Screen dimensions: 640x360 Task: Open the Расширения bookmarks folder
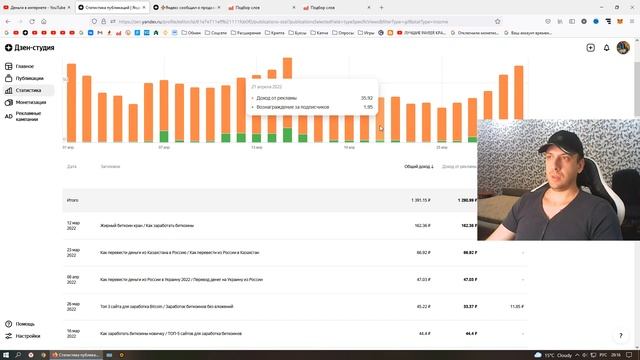pos(246,33)
